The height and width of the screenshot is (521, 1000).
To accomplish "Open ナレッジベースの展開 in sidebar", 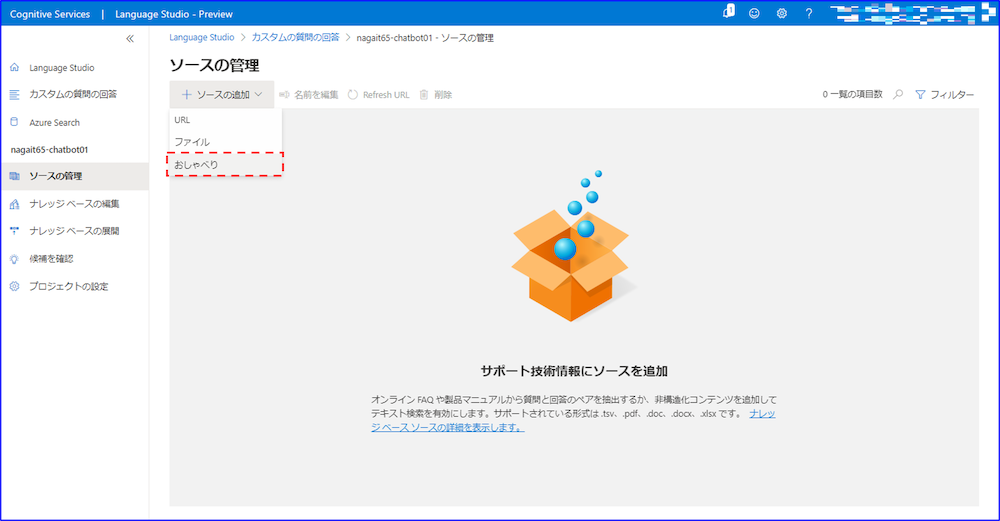I will [75, 231].
